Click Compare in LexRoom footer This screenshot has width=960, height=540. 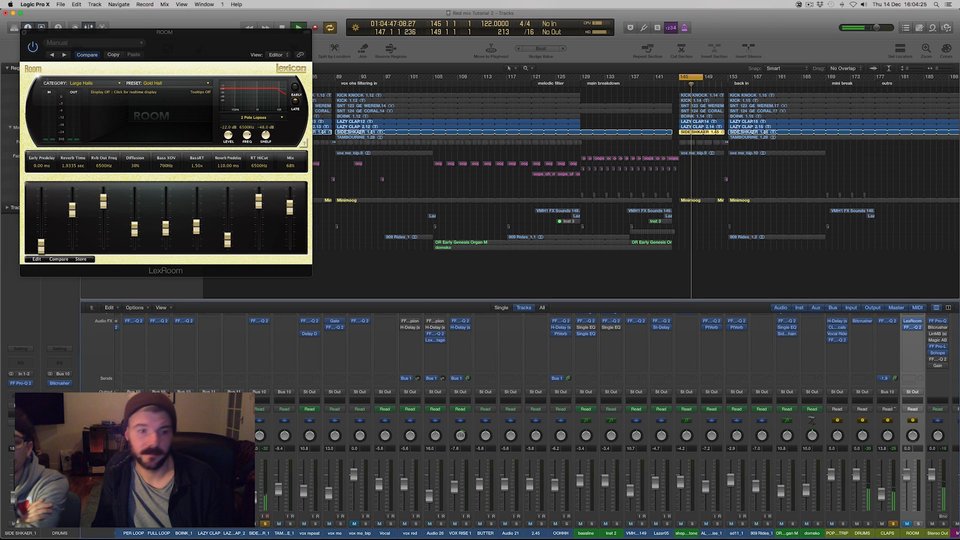[x=59, y=259]
